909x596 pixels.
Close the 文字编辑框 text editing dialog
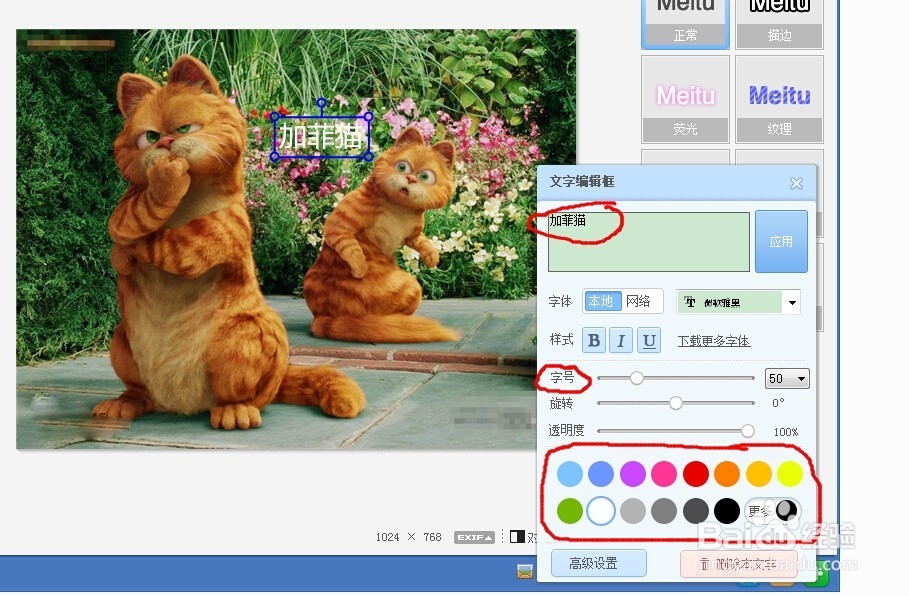(x=796, y=183)
